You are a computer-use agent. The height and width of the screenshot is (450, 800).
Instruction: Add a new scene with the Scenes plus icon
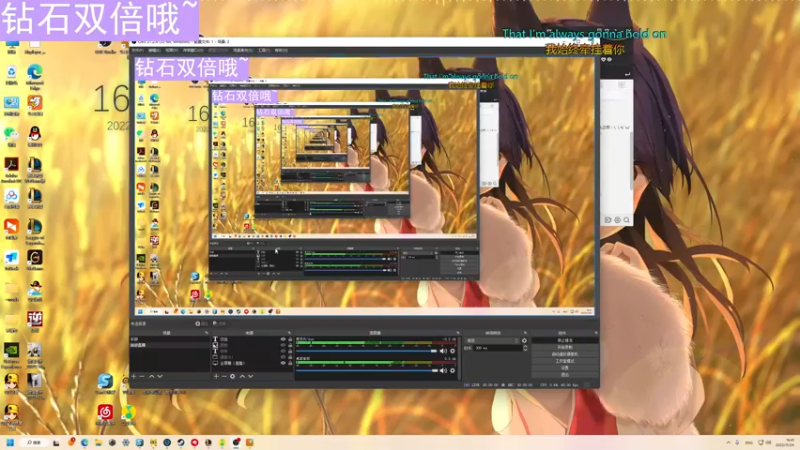point(134,376)
